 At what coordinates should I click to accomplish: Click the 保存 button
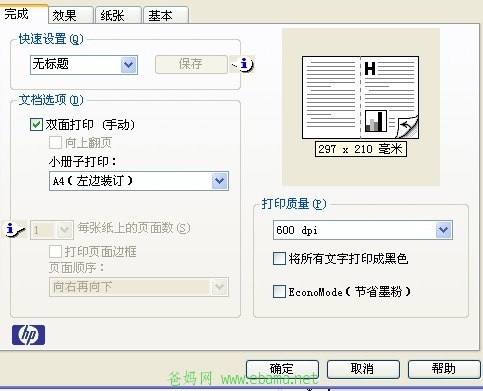click(x=191, y=64)
